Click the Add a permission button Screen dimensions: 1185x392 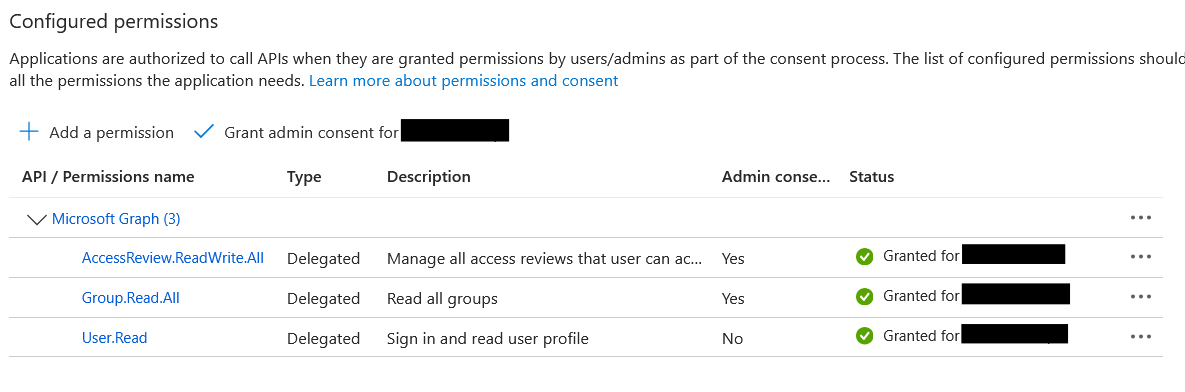click(97, 132)
